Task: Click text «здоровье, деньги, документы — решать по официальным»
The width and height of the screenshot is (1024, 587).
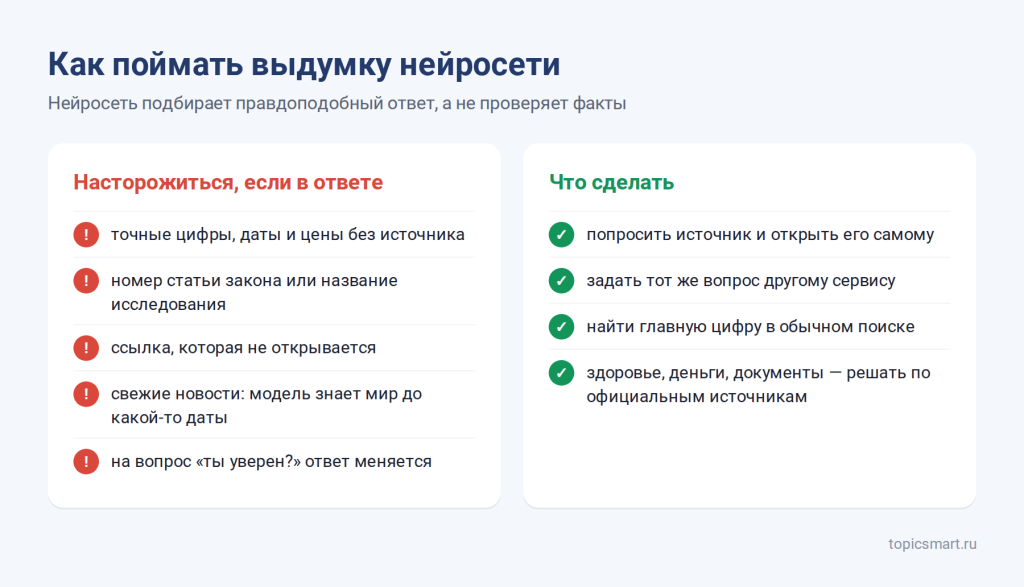Action: pyautogui.click(x=758, y=385)
